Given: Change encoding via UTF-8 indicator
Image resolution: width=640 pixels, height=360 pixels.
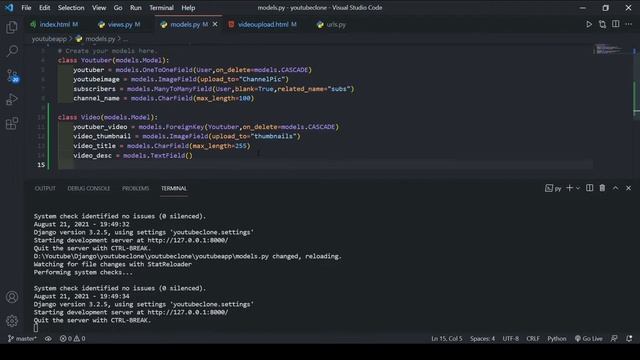Looking at the screenshot, I should click(x=510, y=338).
